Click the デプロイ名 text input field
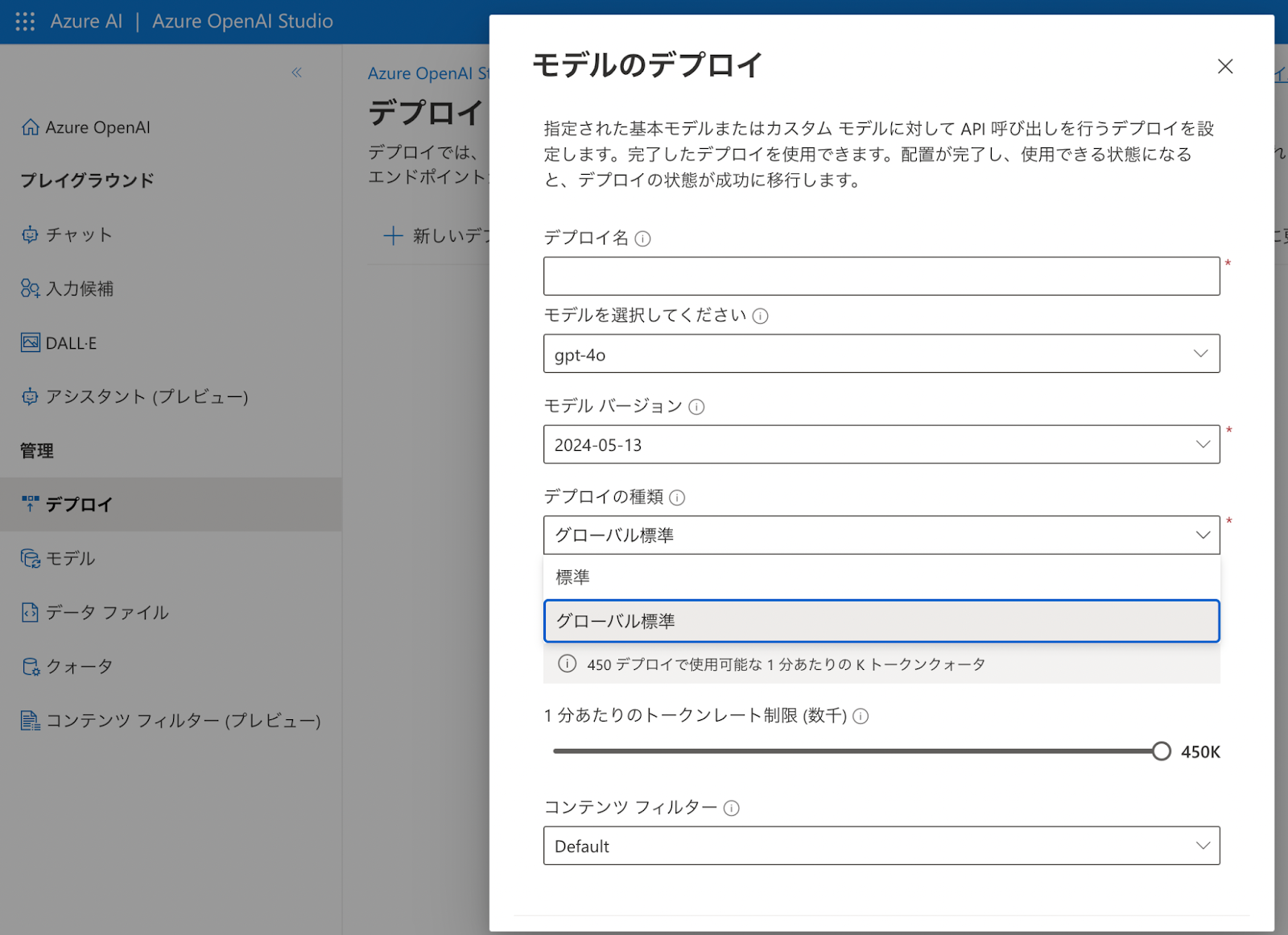The height and width of the screenshot is (935, 1288). click(881, 276)
